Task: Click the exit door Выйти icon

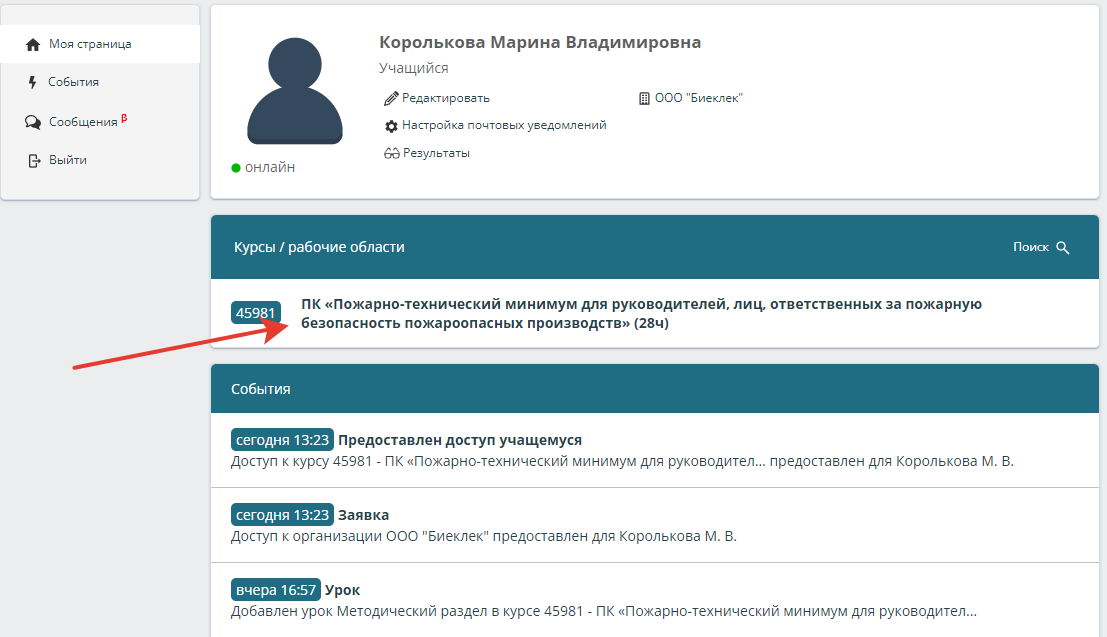Action: [x=33, y=160]
